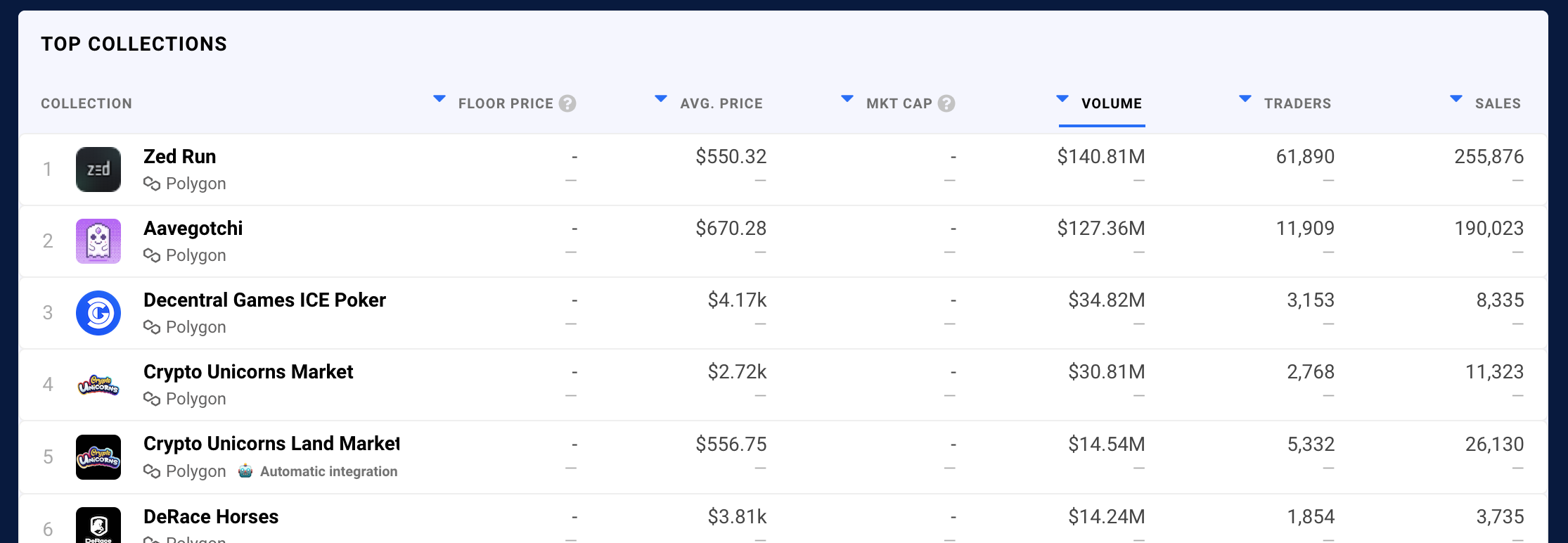Screen dimensions: 1568x543
Task: Select the Volume column header
Action: coord(1112,103)
